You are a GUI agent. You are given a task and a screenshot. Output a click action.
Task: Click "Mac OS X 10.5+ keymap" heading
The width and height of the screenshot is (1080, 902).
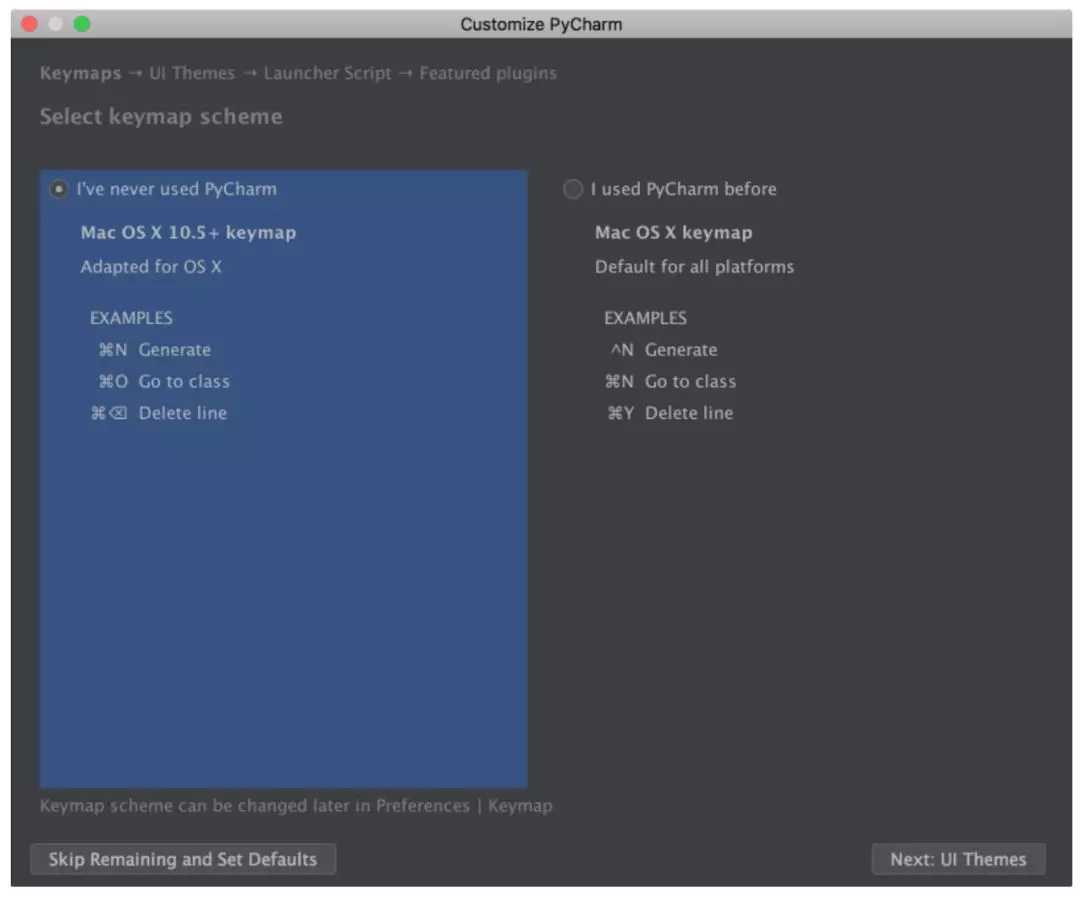[188, 233]
